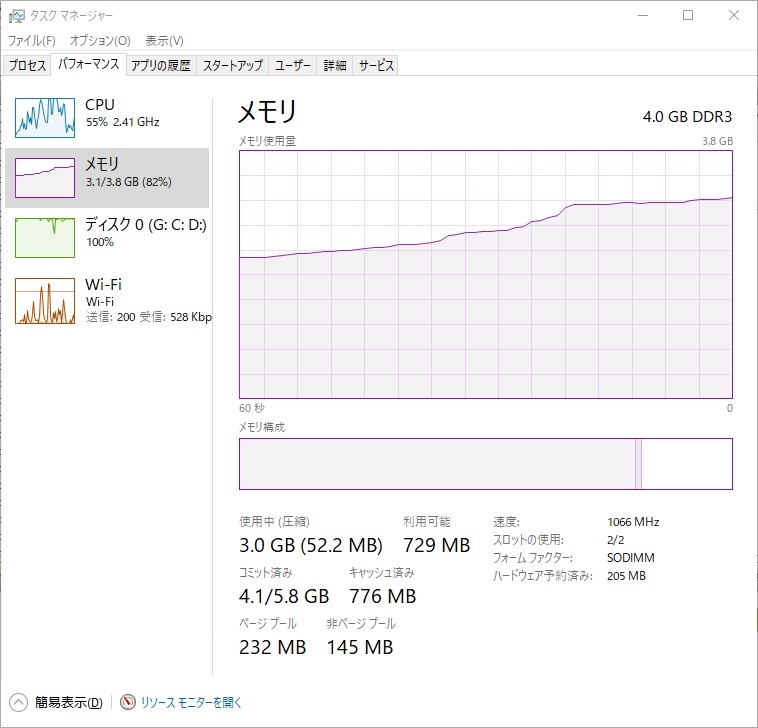Open the リソース モニターを開く link

191,702
